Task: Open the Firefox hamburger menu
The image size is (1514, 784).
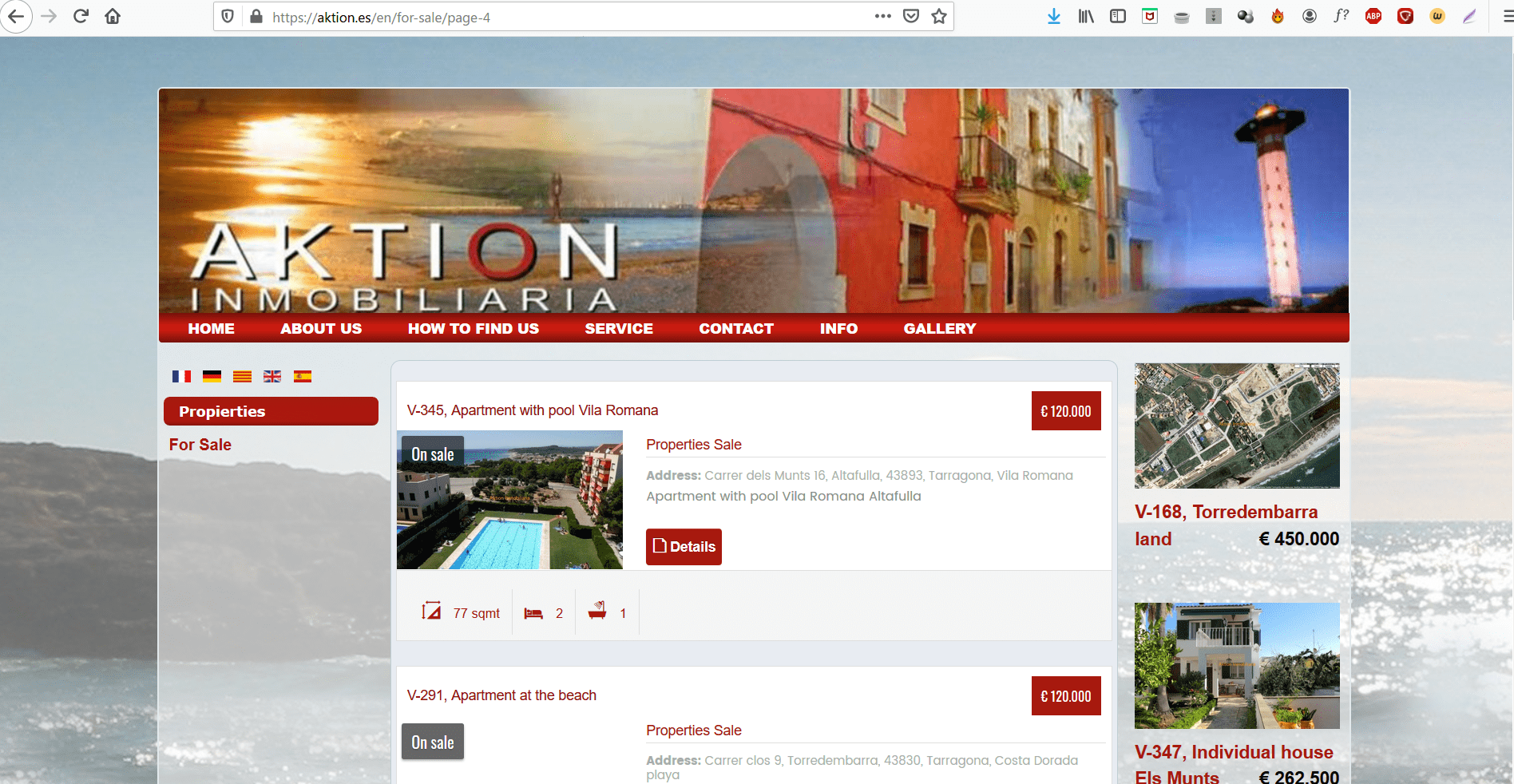Action: [x=1507, y=16]
